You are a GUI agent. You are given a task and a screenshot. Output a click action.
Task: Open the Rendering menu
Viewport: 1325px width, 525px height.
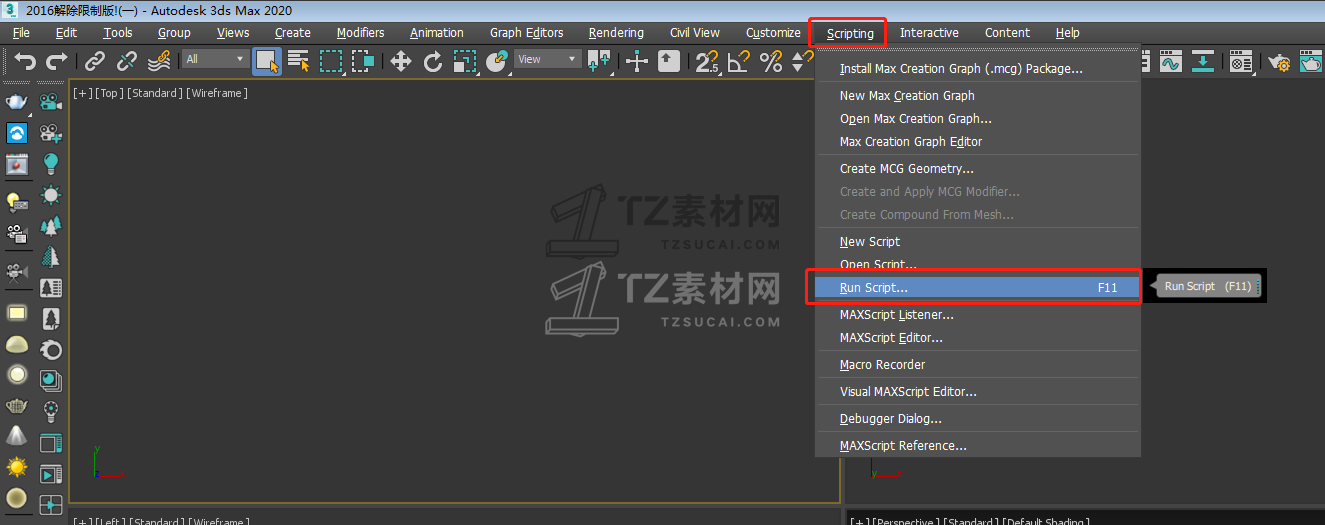pyautogui.click(x=616, y=33)
